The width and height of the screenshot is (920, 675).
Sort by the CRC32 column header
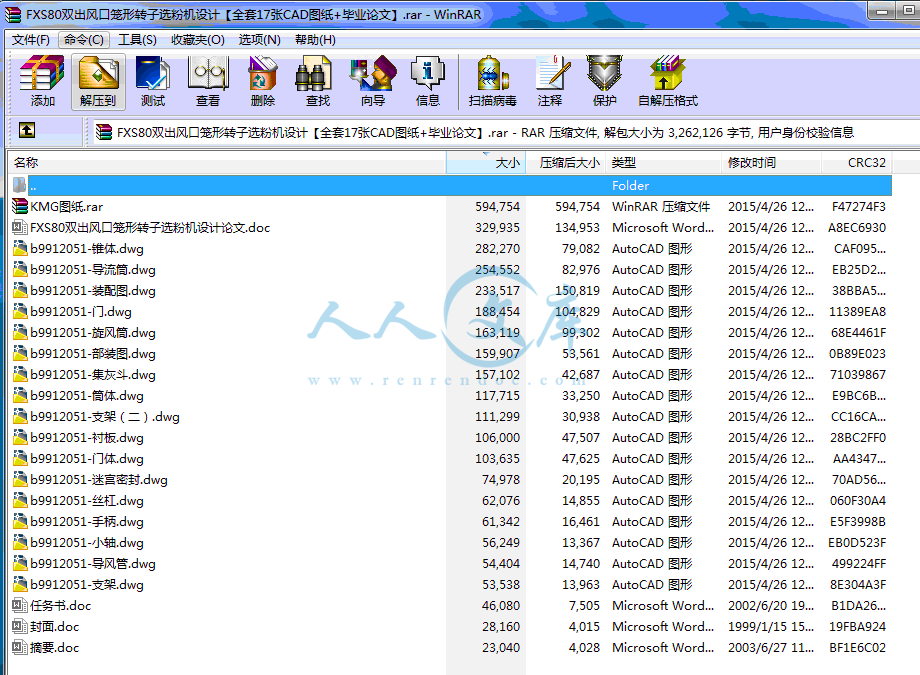857,163
